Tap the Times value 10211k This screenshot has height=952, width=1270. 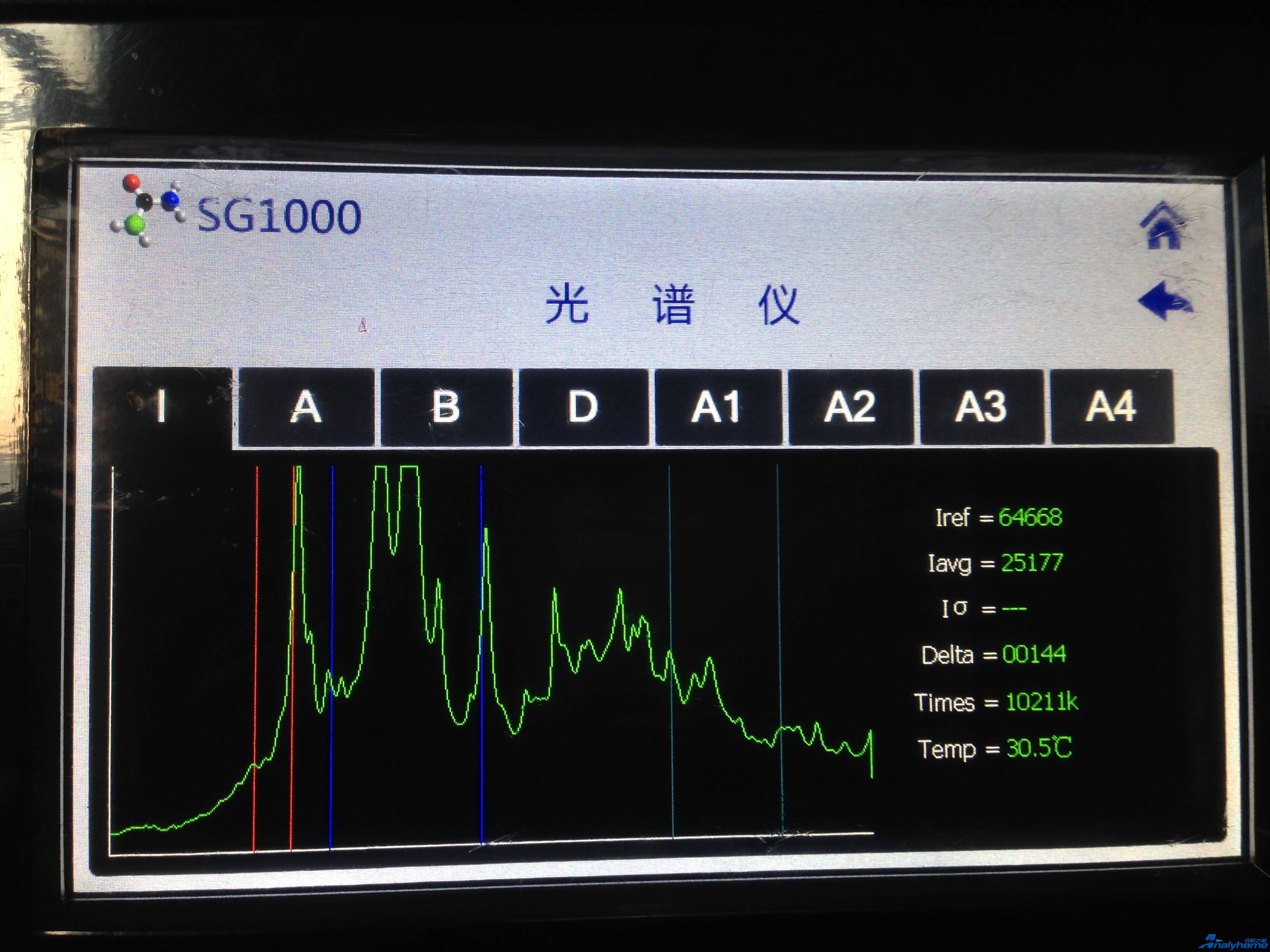pyautogui.click(x=1042, y=702)
